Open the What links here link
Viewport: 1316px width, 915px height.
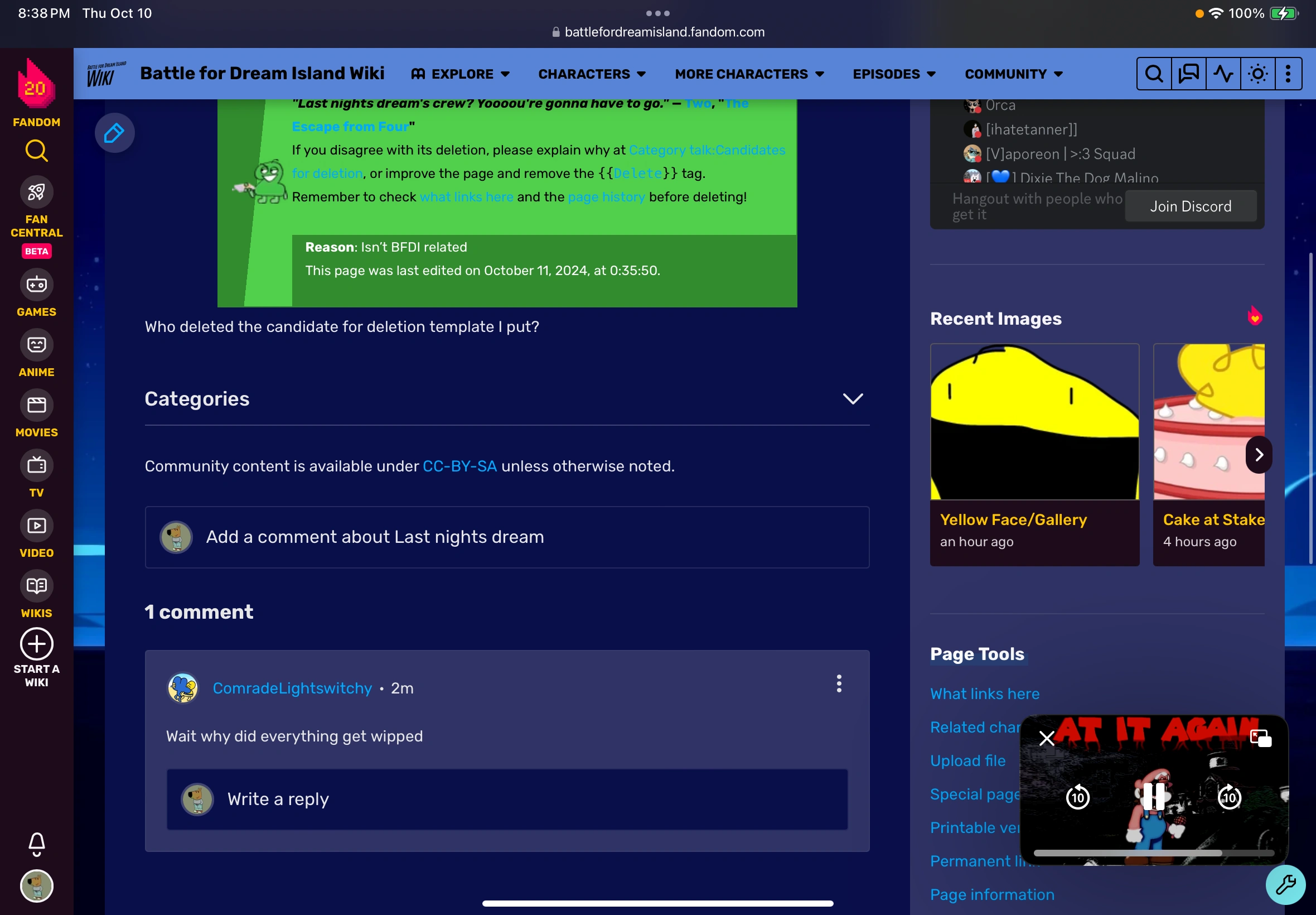984,694
